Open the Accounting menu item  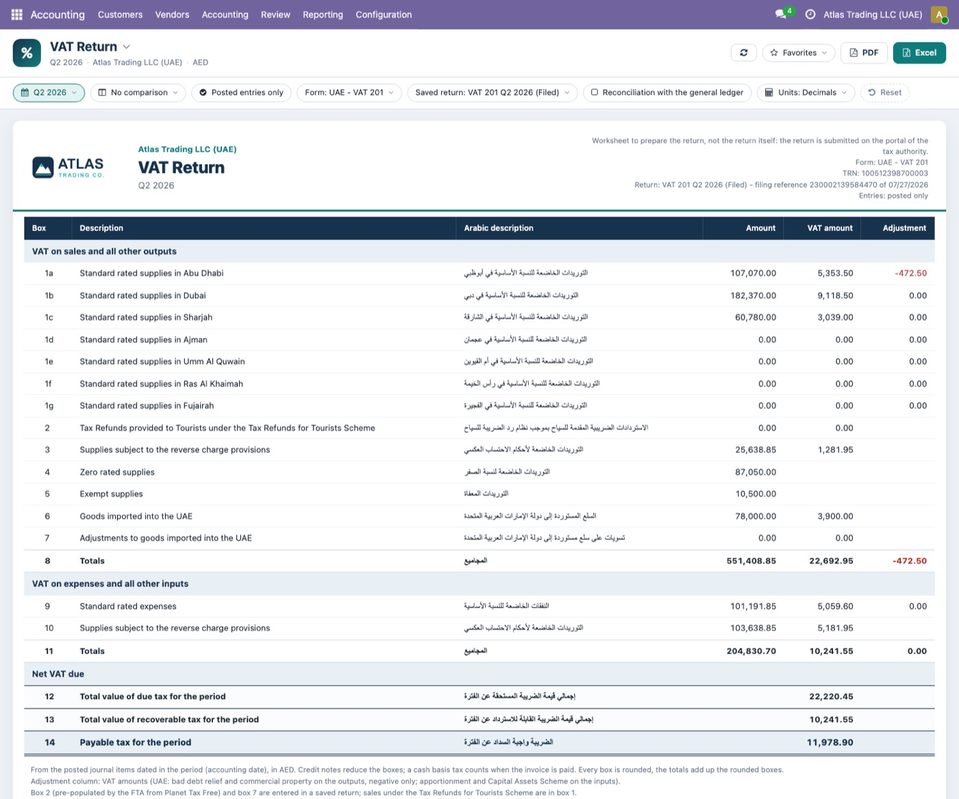(x=225, y=14)
